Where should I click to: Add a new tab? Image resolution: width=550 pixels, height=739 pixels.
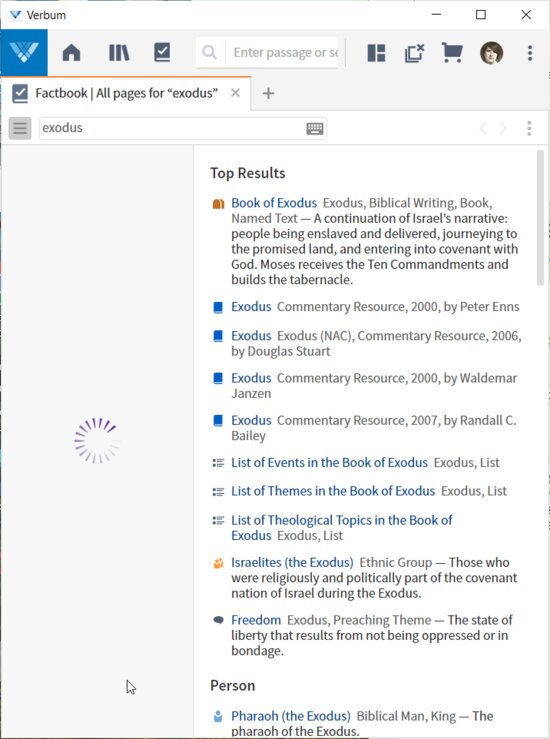tap(268, 93)
